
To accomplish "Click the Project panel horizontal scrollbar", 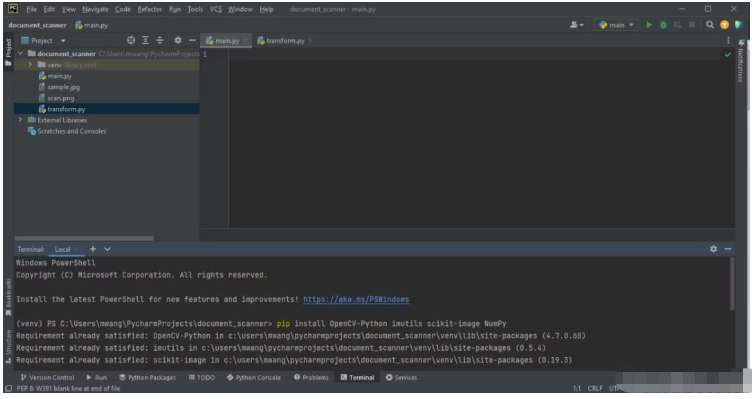I will (84, 238).
